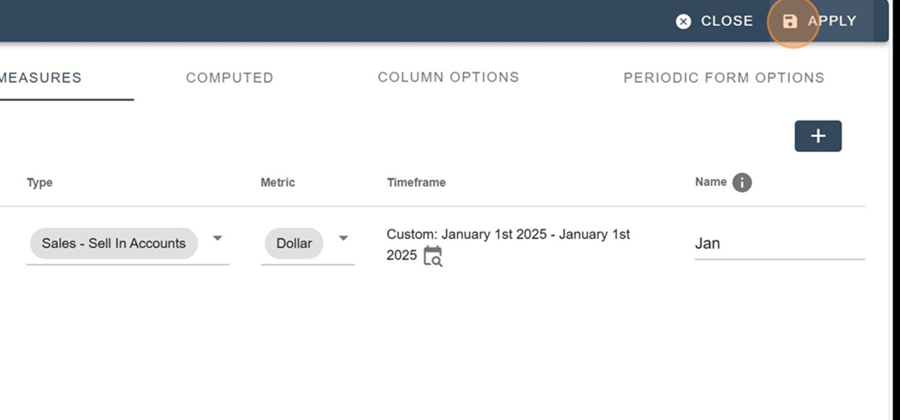Viewport: 900px width, 420px height.
Task: Open the timeframe calendar search icon
Action: pos(433,256)
